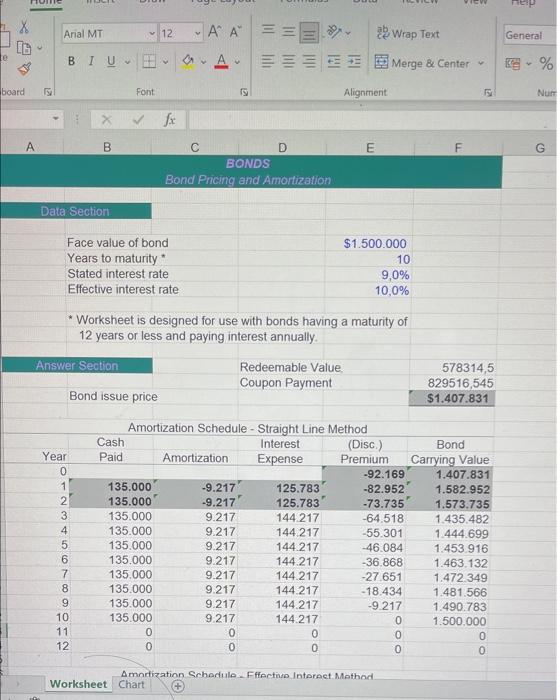Click Align Left icon

pos(267,62)
